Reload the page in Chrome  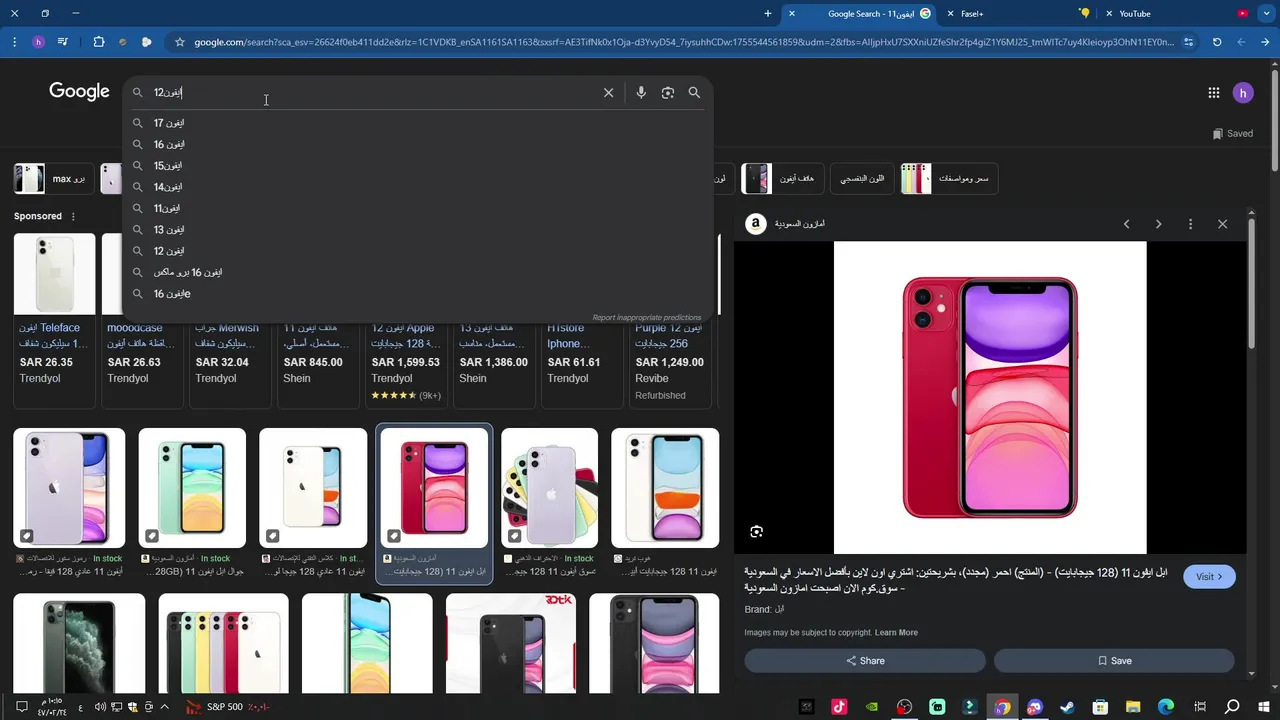1217,42
